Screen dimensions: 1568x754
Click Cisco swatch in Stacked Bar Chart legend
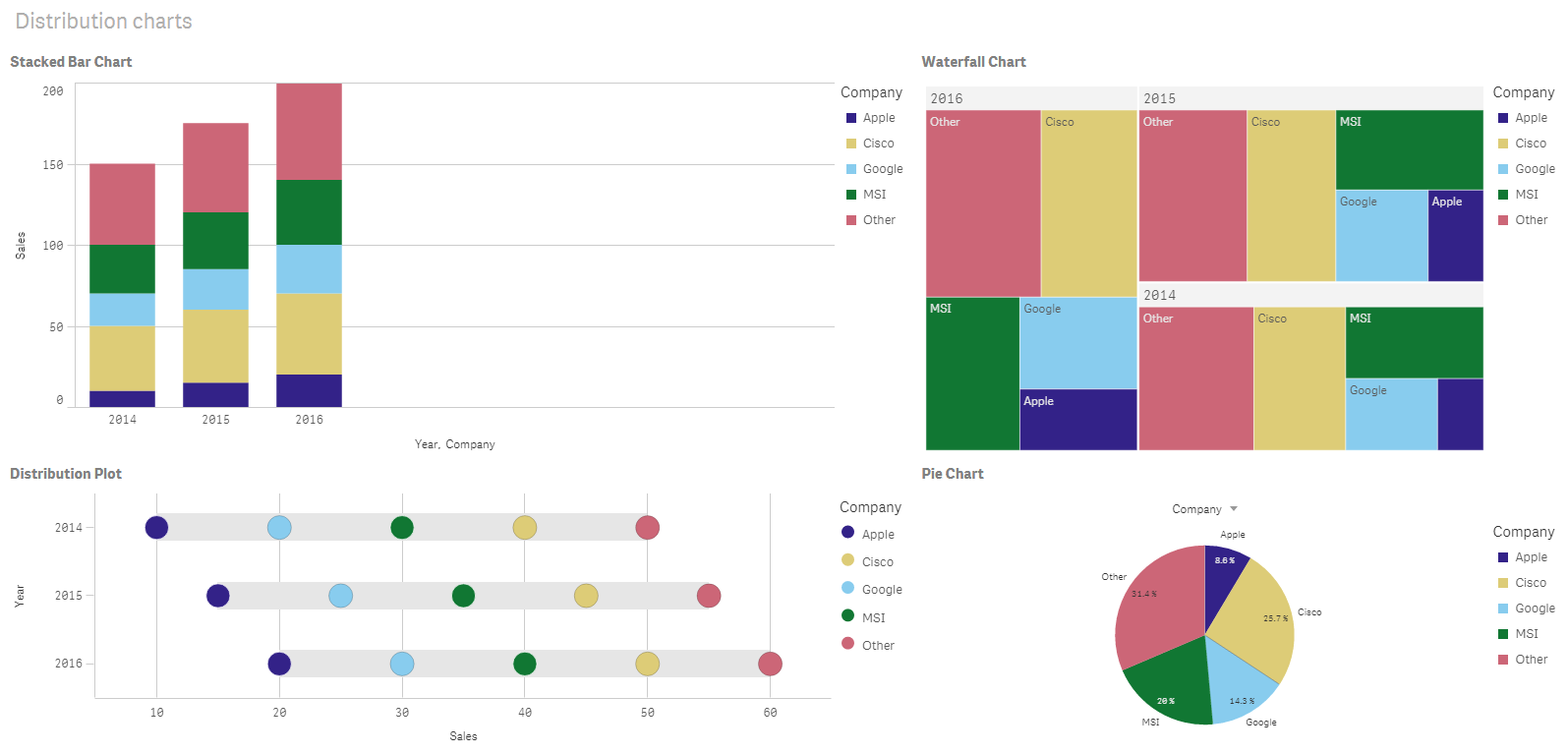click(x=851, y=144)
